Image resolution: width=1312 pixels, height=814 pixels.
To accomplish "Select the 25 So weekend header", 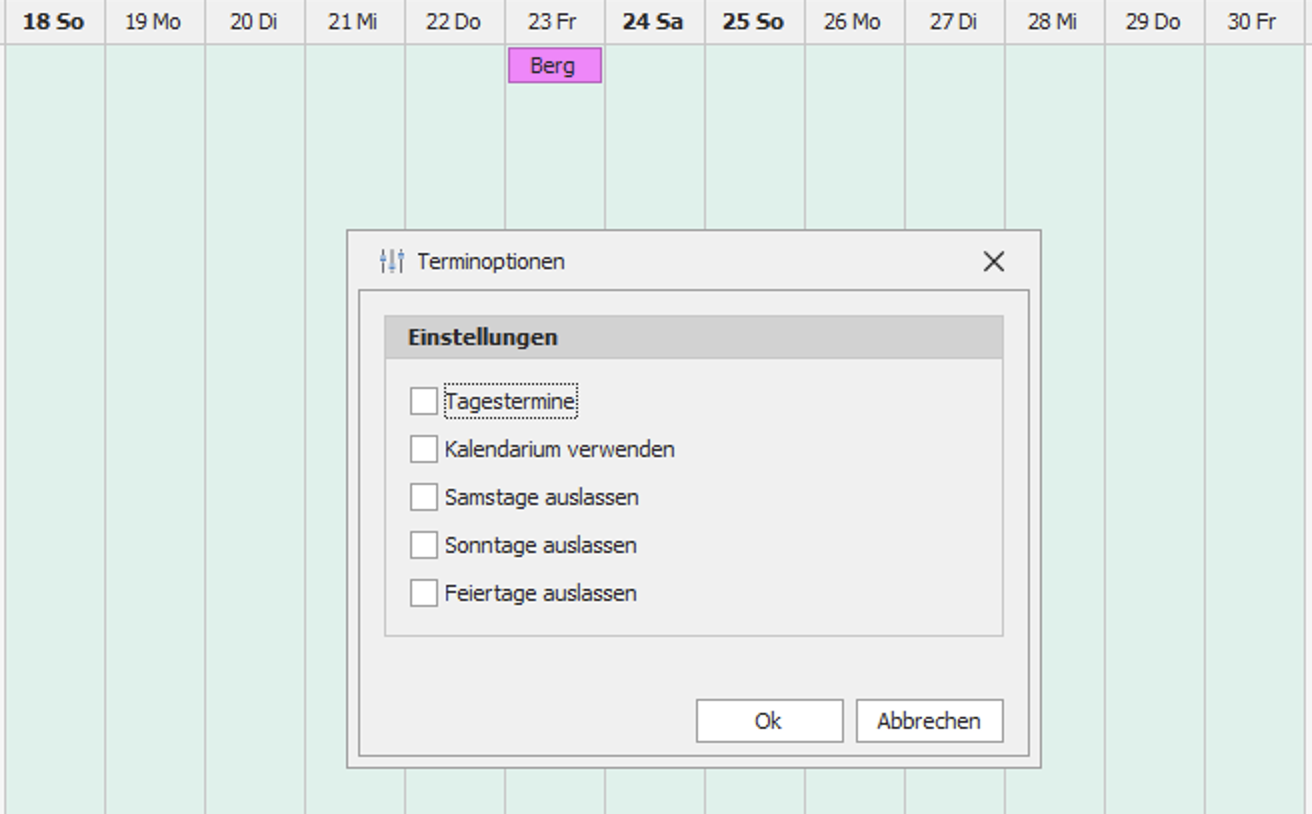I will point(752,18).
